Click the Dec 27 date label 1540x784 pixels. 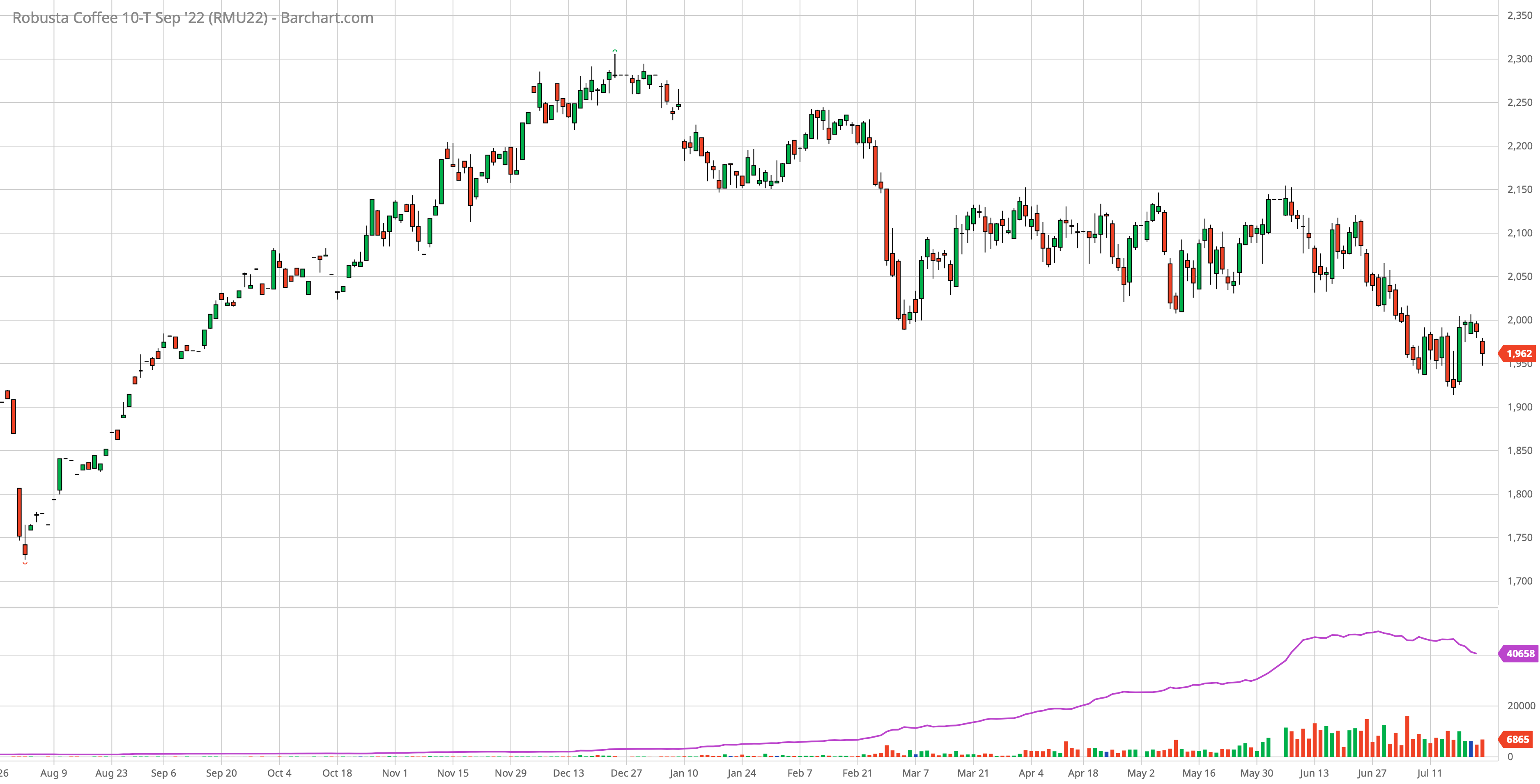(x=626, y=773)
